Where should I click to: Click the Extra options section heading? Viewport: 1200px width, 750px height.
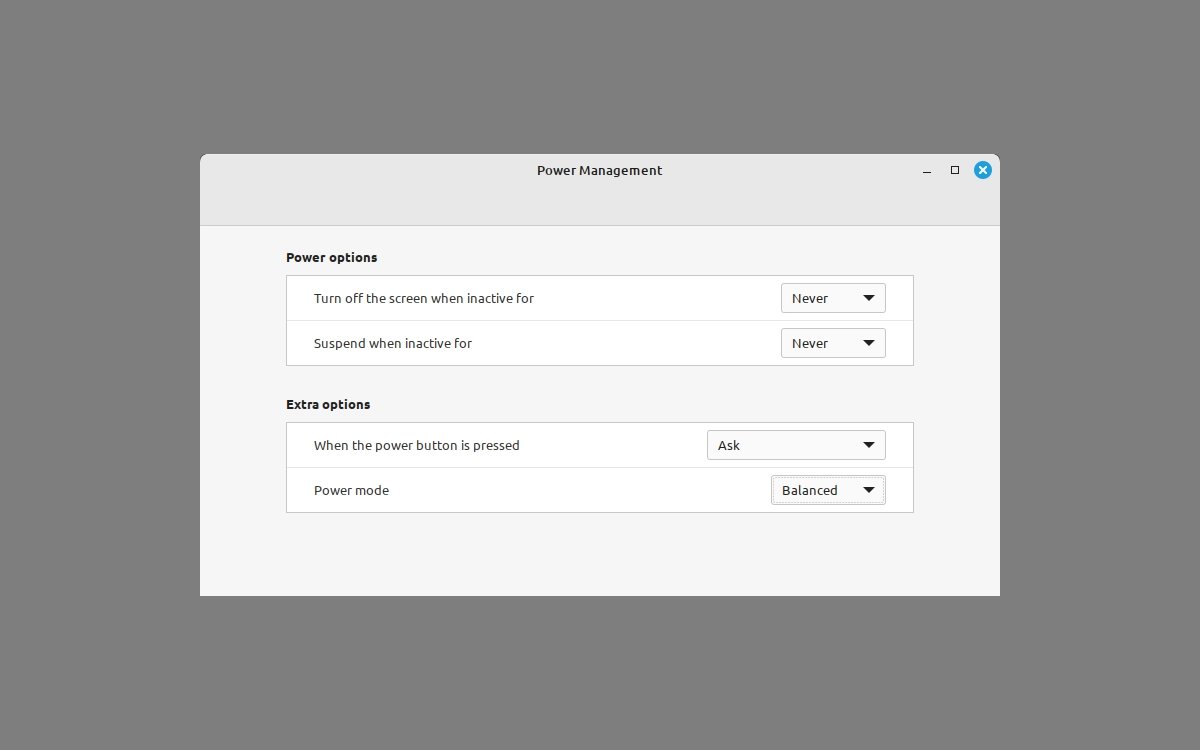pos(328,404)
